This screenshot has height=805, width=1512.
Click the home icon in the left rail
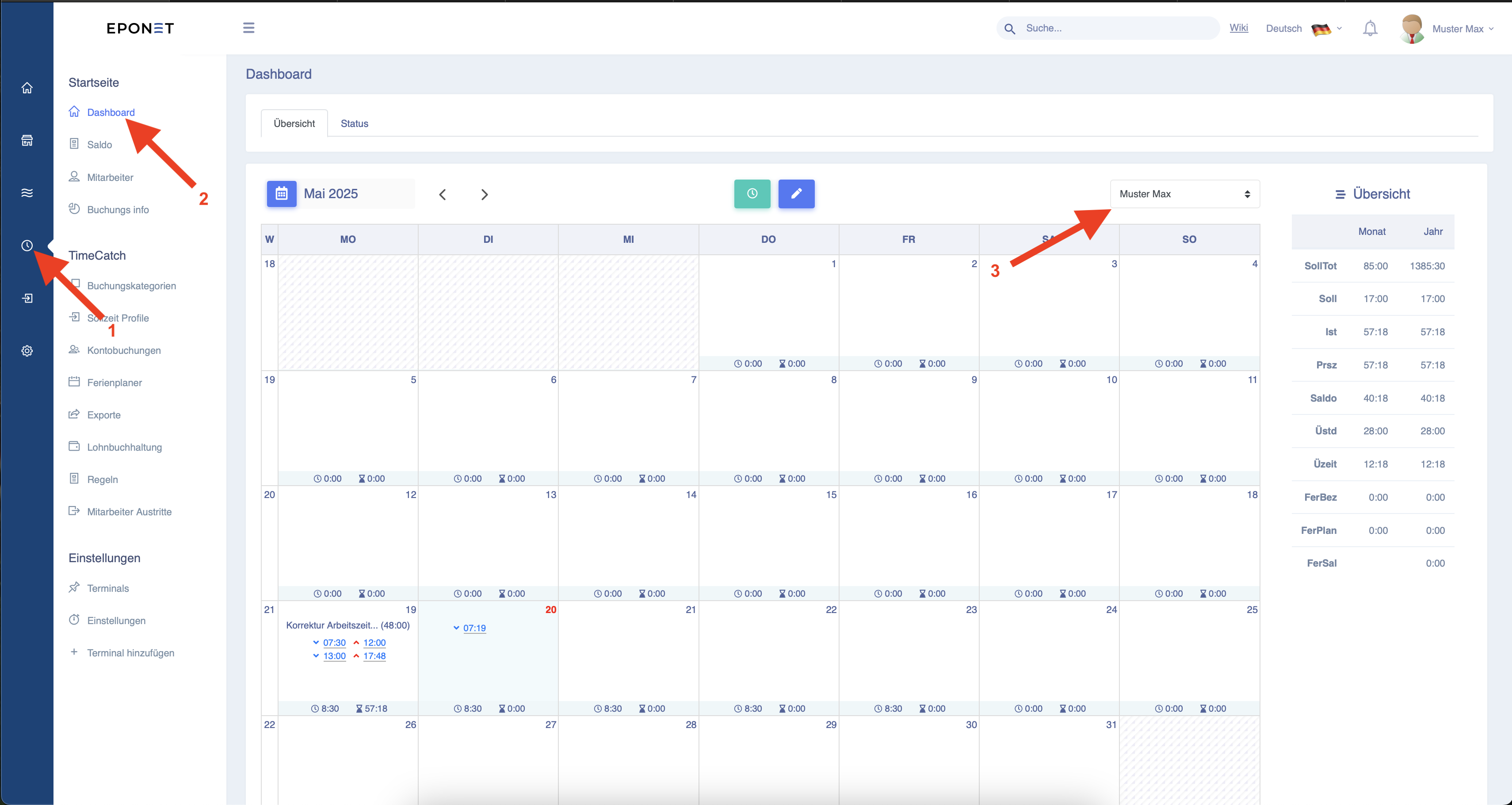pos(27,88)
